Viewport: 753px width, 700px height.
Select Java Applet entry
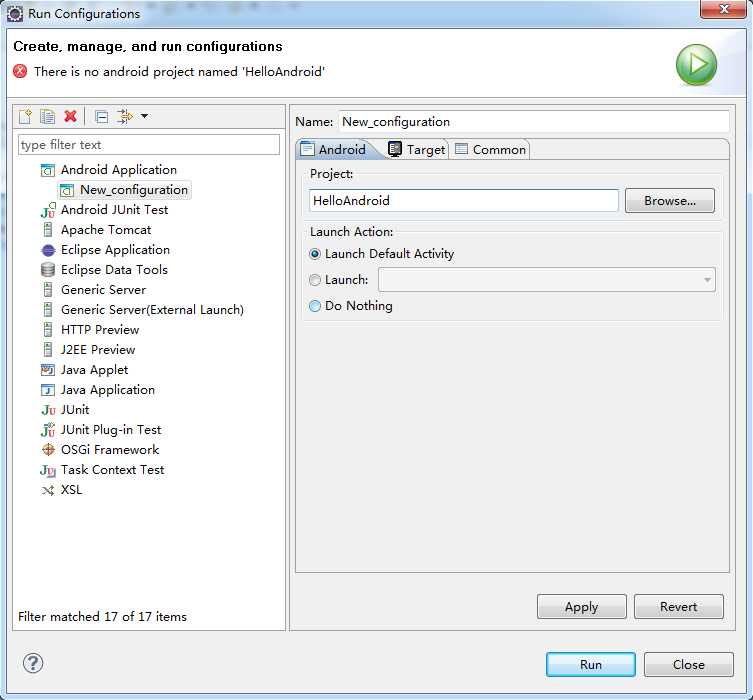(95, 370)
